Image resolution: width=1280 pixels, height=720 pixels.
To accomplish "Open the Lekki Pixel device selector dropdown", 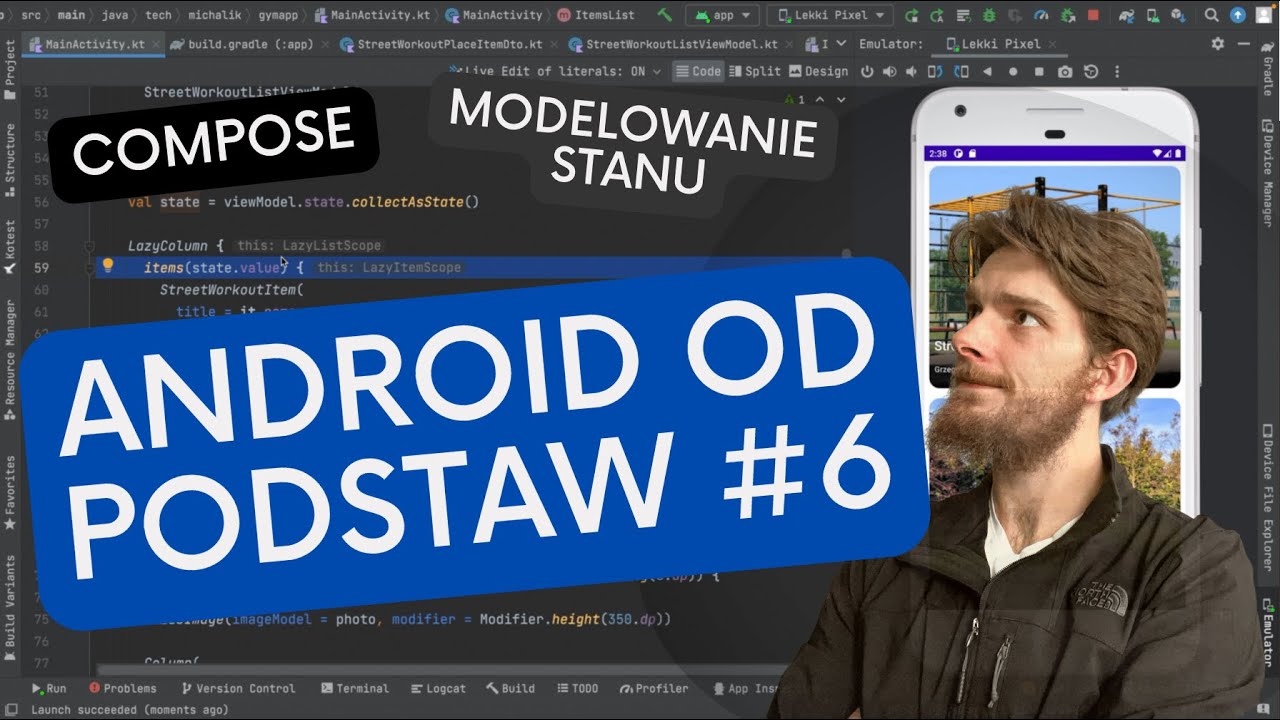I will point(830,15).
